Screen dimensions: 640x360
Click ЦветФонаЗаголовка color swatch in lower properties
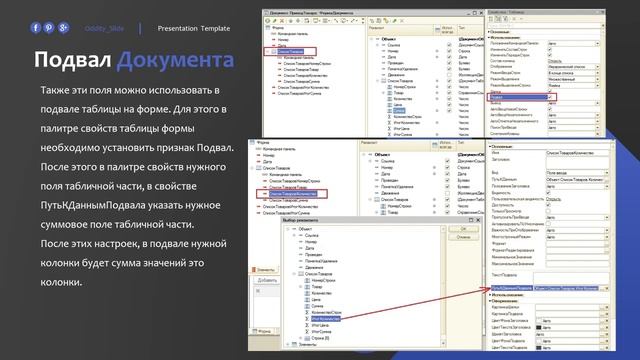click(x=539, y=321)
